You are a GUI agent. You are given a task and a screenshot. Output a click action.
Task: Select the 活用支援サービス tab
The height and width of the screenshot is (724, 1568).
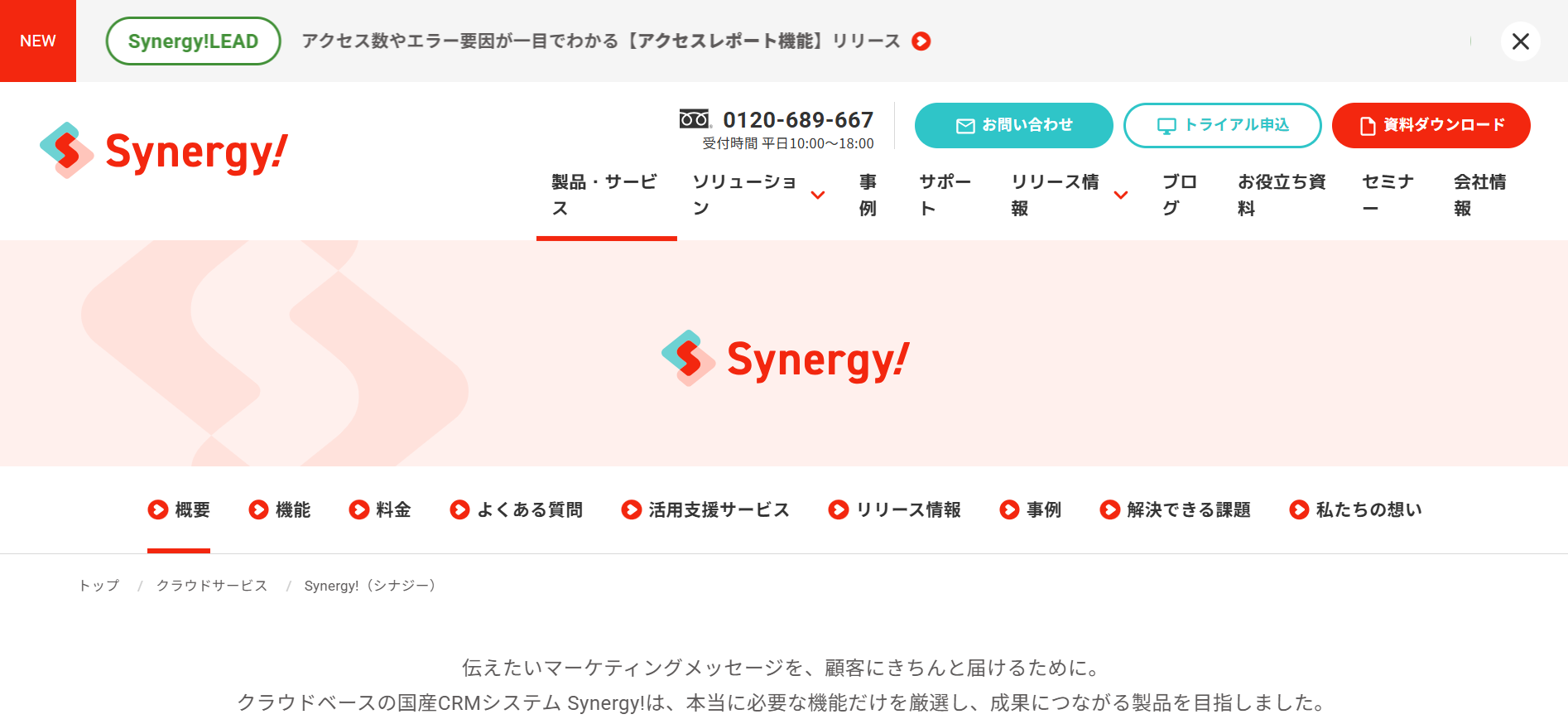[x=719, y=509]
